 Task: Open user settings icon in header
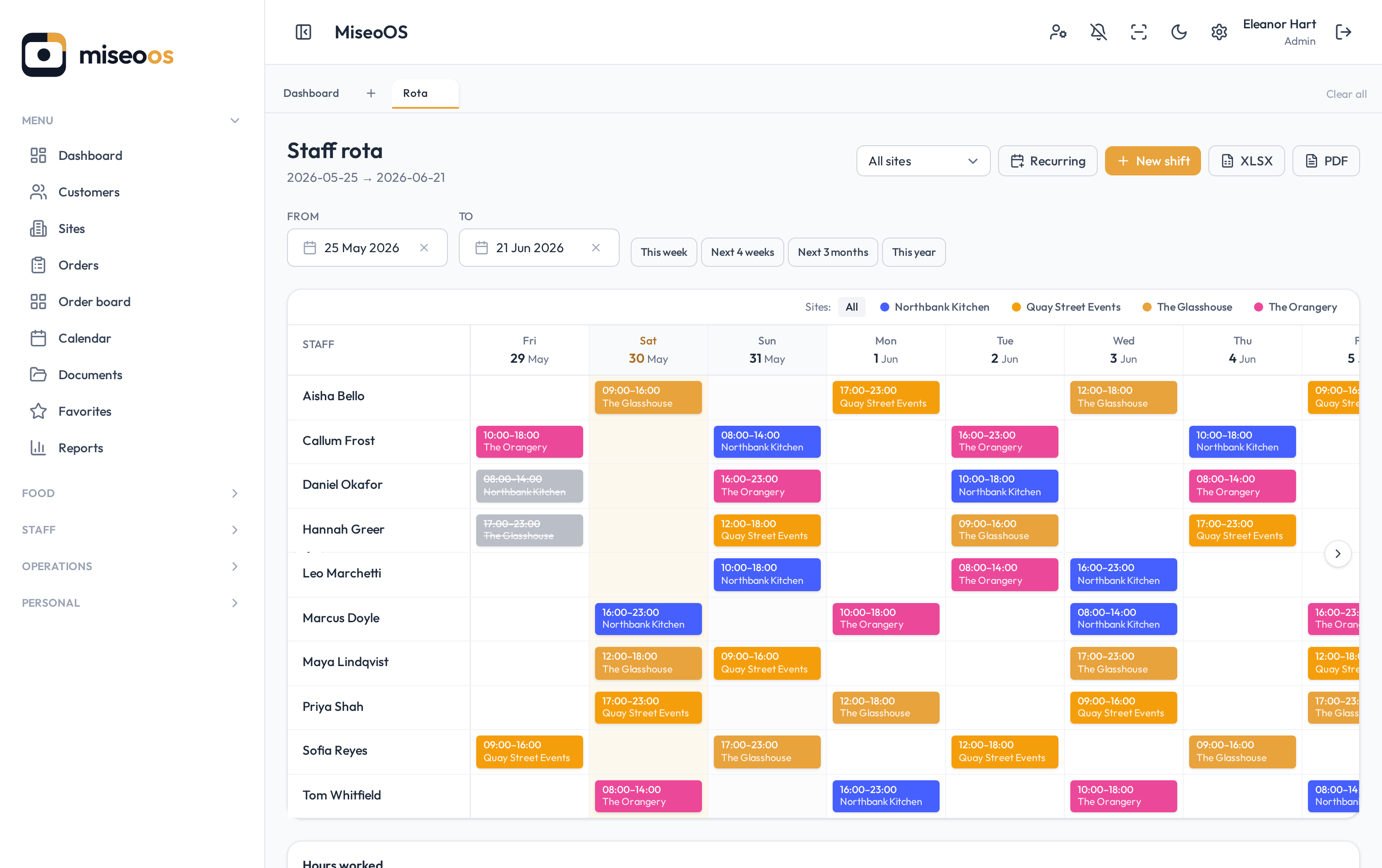(1058, 32)
